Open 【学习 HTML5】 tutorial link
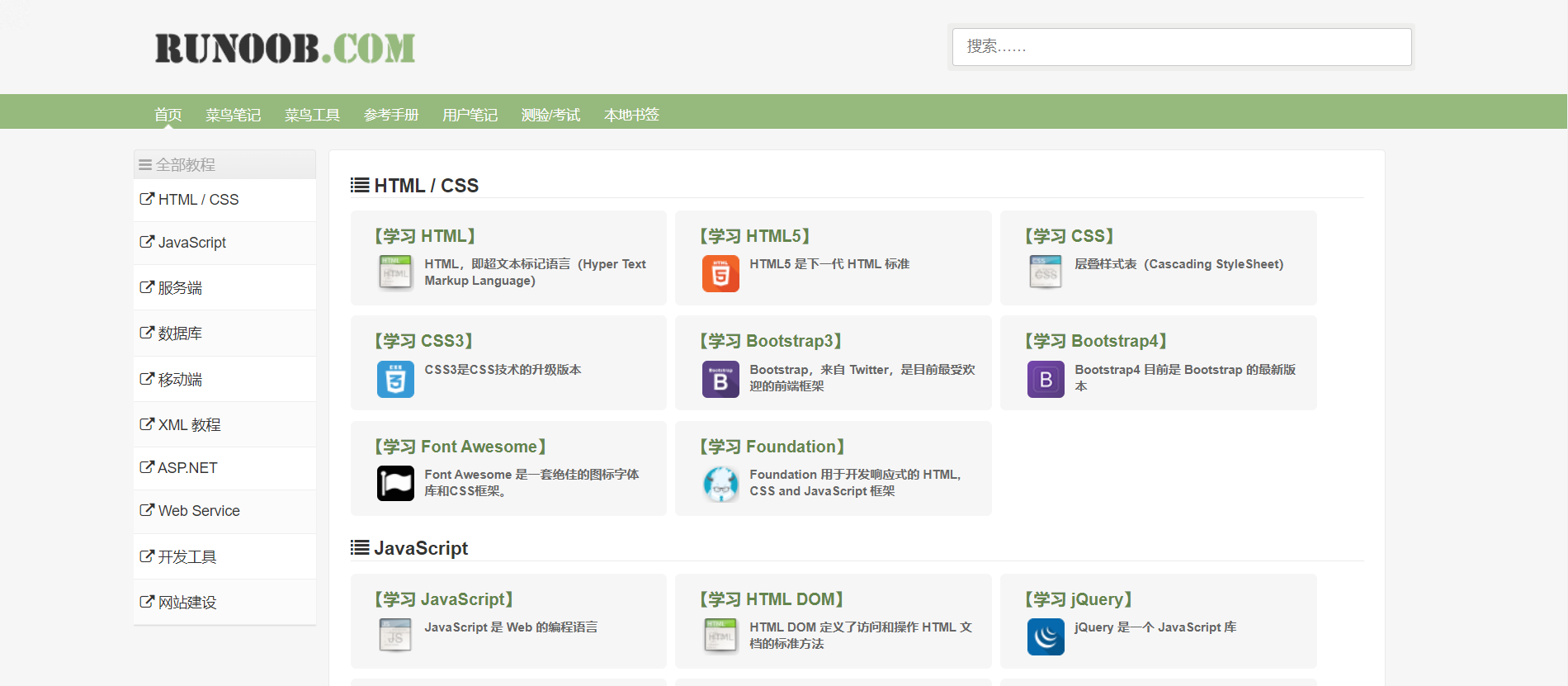 pyautogui.click(x=755, y=236)
